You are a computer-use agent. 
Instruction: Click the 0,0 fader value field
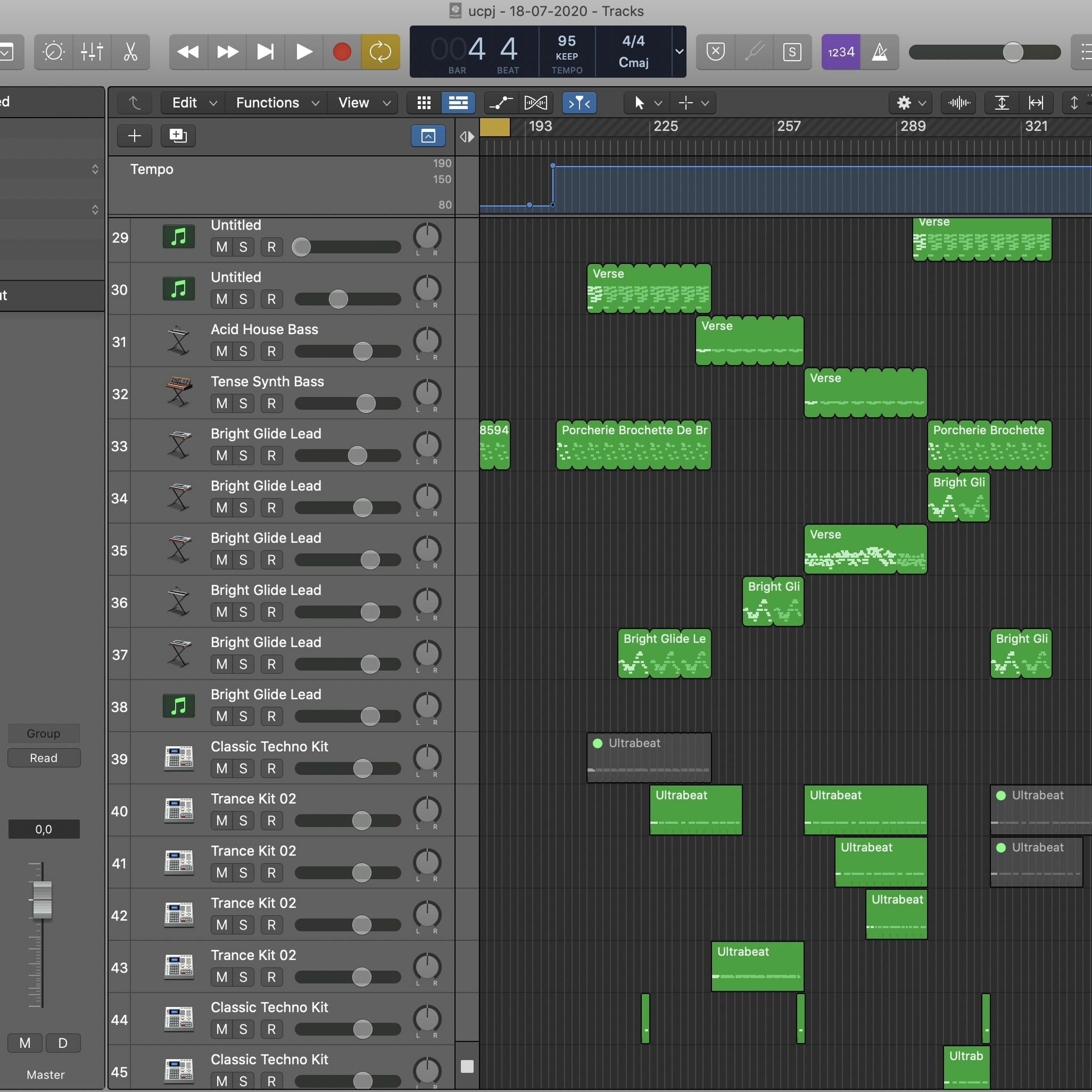[44, 829]
